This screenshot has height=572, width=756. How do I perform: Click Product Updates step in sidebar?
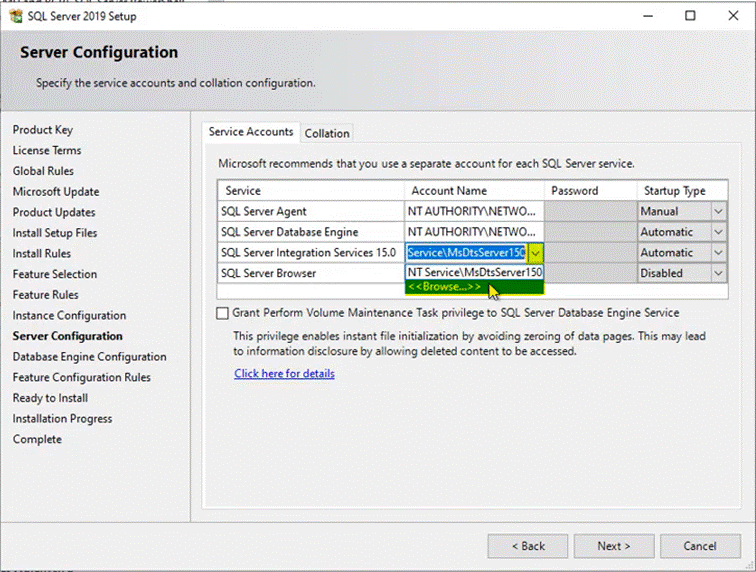[x=54, y=213]
